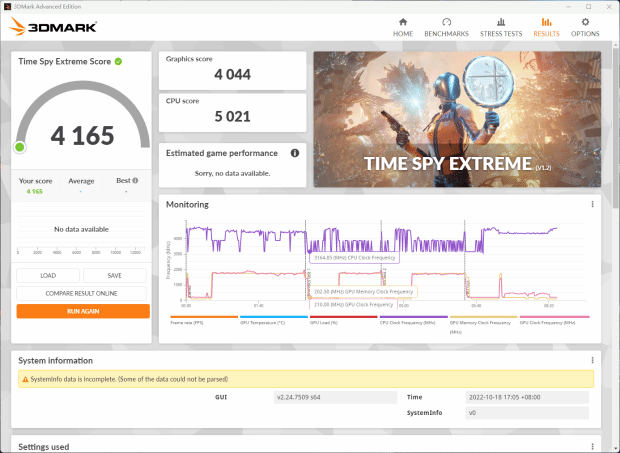620x453 pixels.
Task: Open the System information three-dot menu
Action: pyautogui.click(x=592, y=360)
